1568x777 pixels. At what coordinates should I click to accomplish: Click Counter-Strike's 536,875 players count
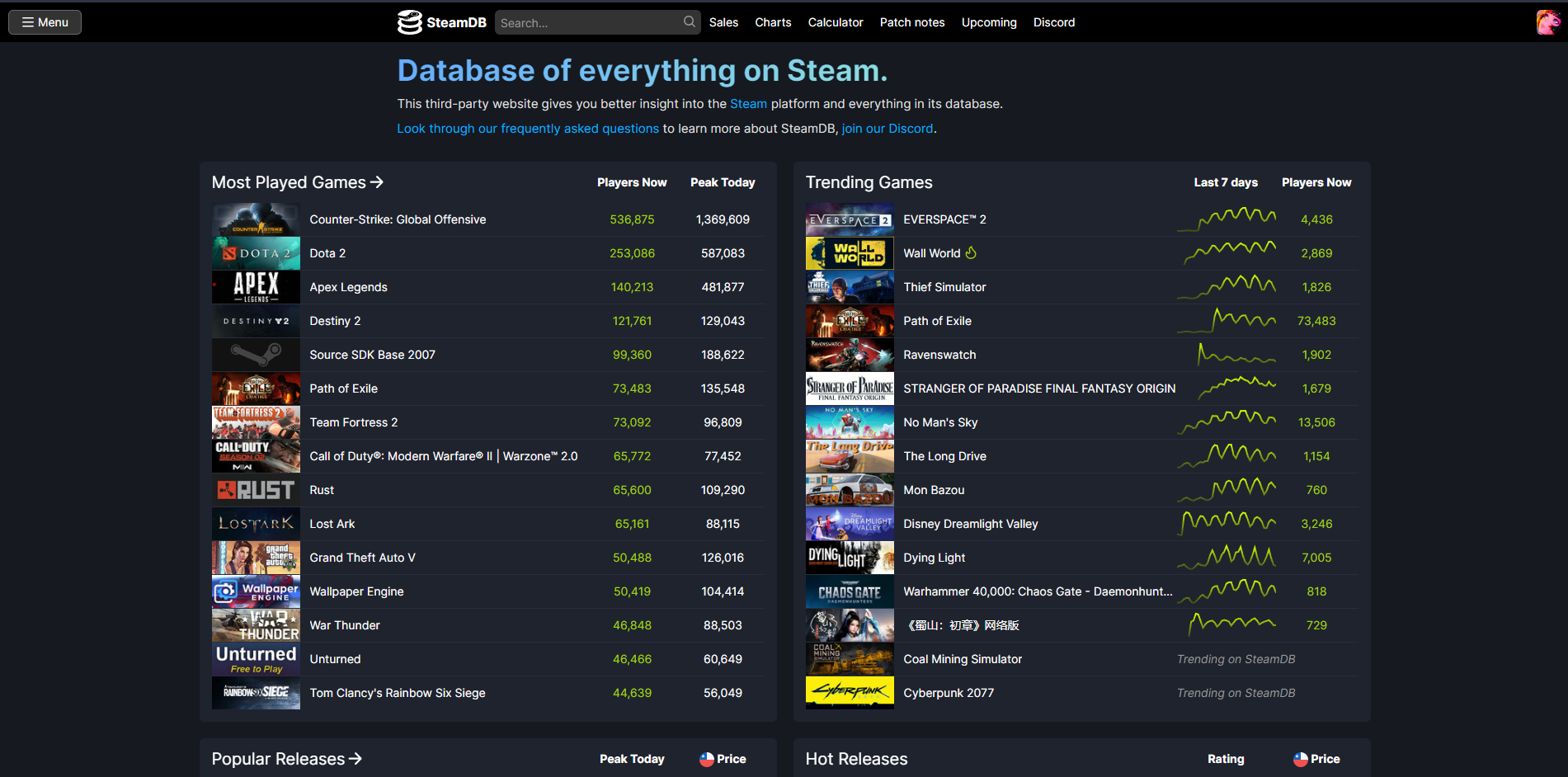pos(632,219)
